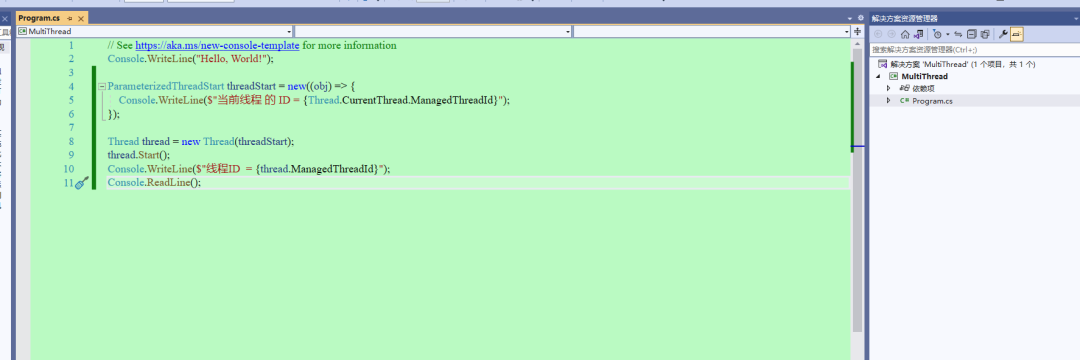Click the pending changes filter clock icon
The width and height of the screenshot is (1080, 360).
937,34
